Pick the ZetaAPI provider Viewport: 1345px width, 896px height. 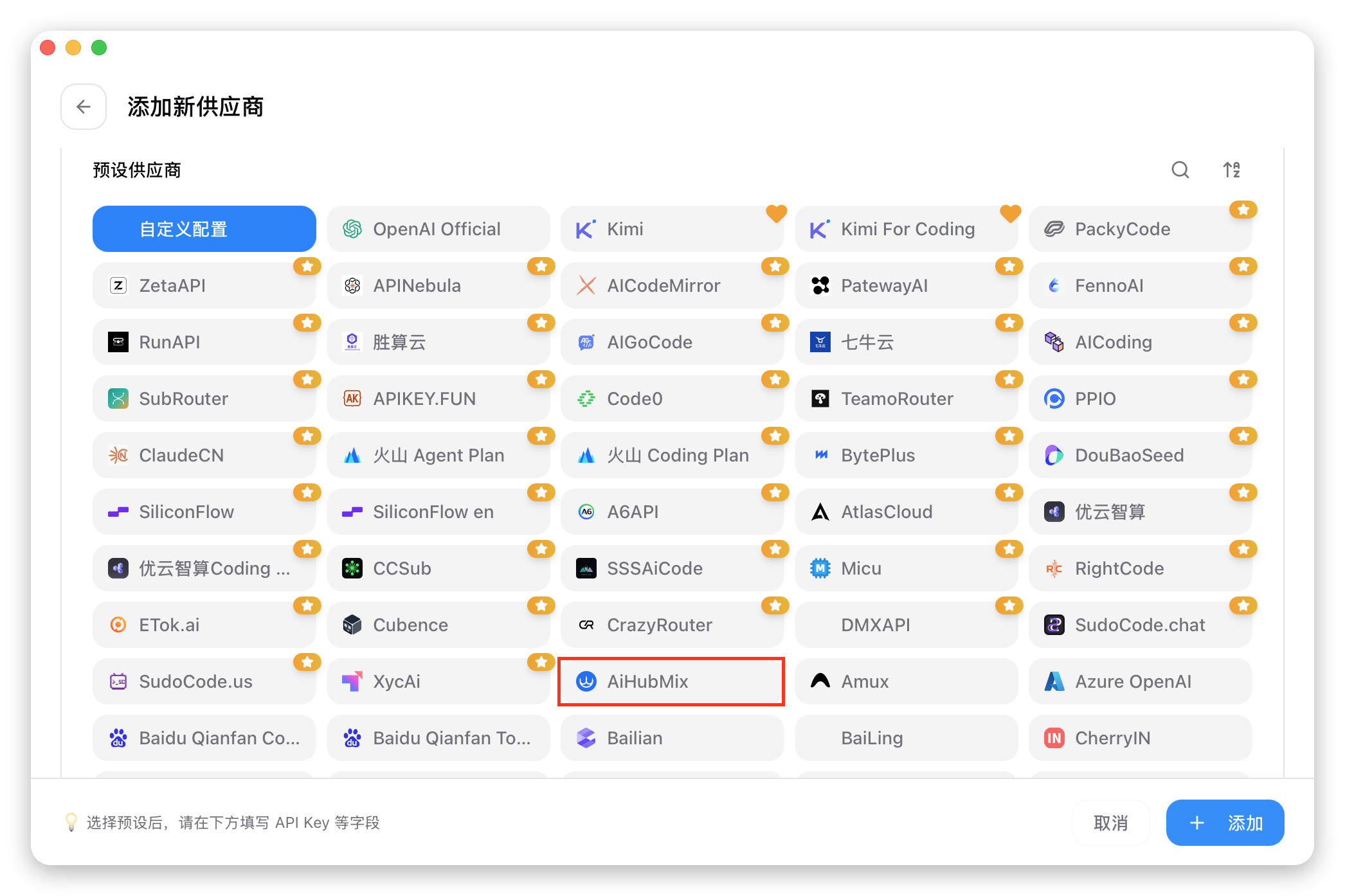point(204,285)
